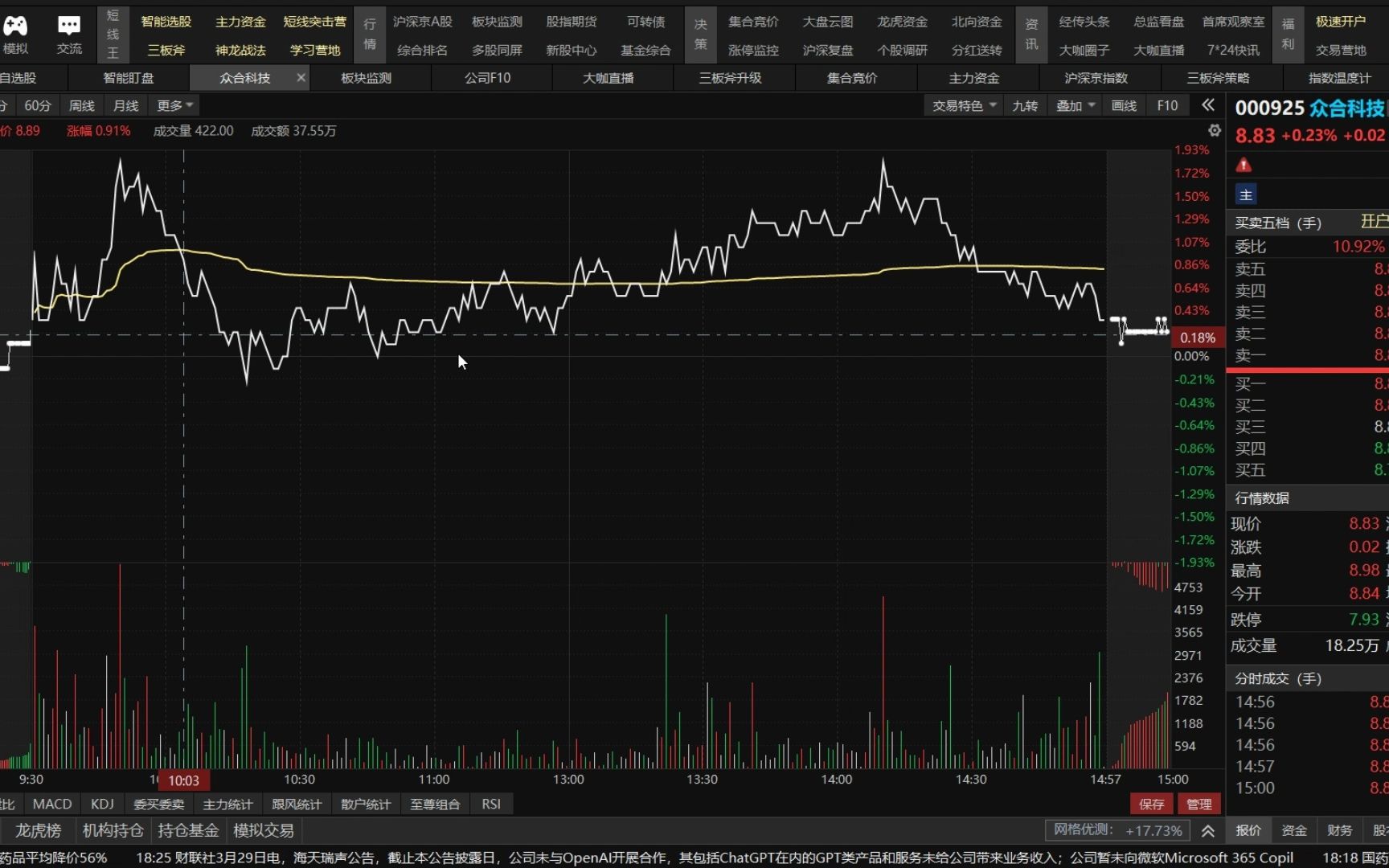Select the 跟风统计 indicator tab

(297, 804)
